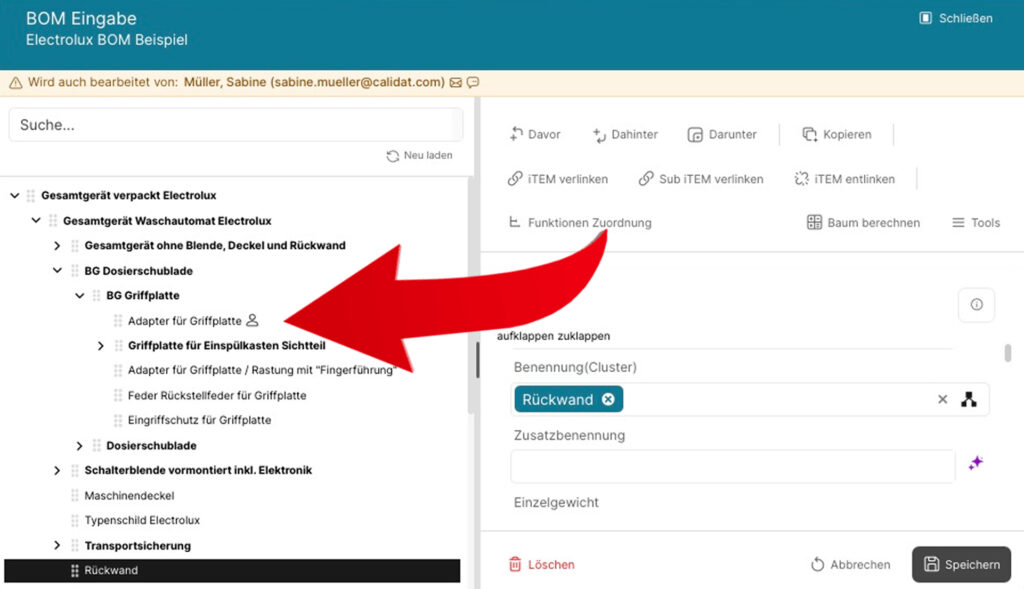Click the info icon button
Screen dimensions: 1024x589
coord(976,304)
